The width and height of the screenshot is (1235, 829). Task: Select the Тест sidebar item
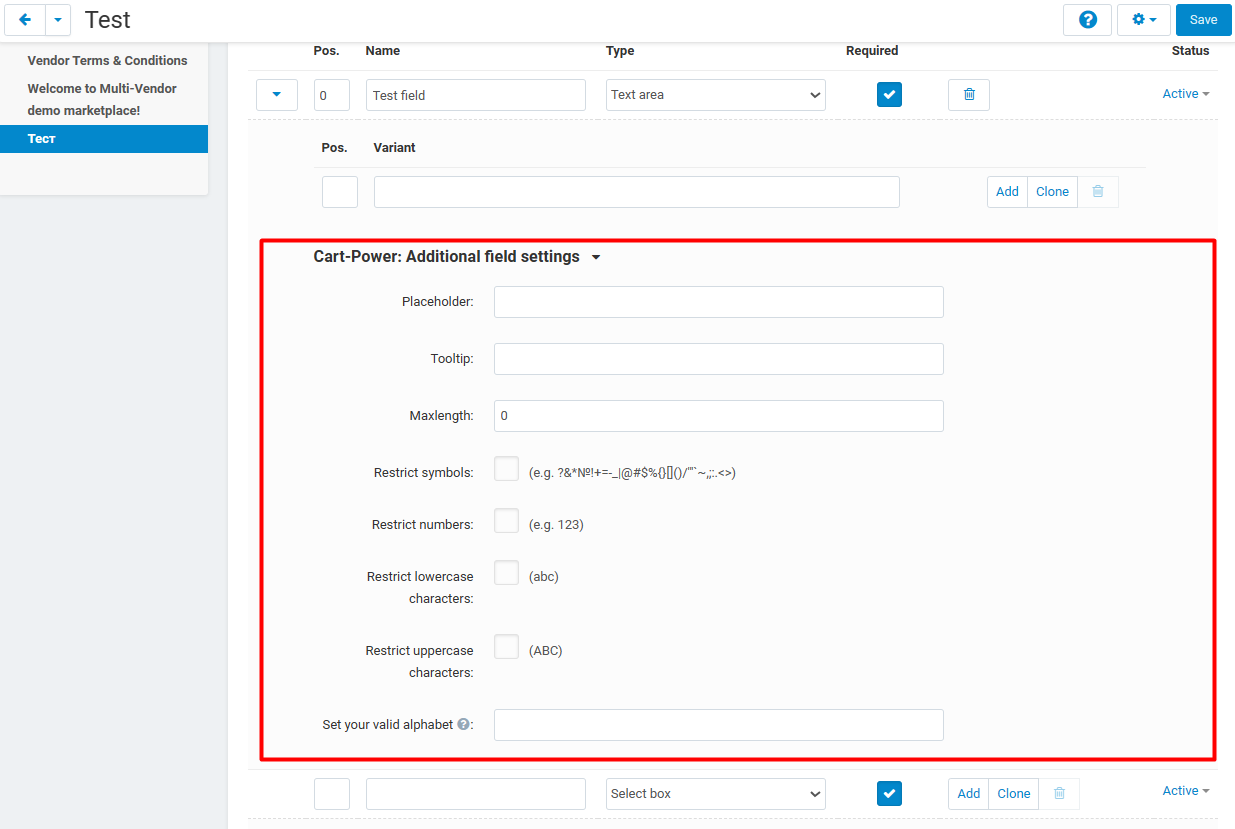(x=104, y=139)
